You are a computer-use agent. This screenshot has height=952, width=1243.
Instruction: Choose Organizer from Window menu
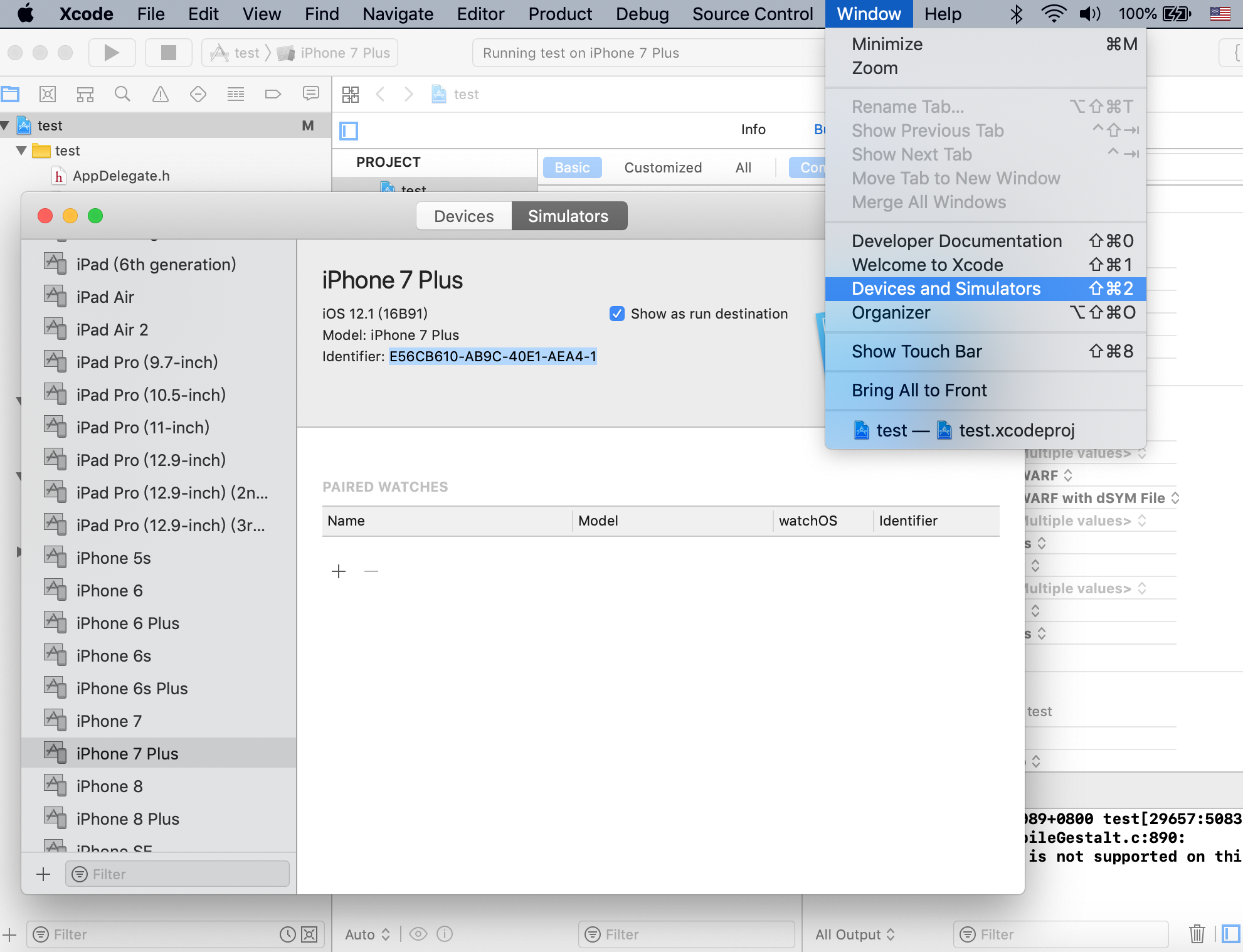tap(891, 312)
